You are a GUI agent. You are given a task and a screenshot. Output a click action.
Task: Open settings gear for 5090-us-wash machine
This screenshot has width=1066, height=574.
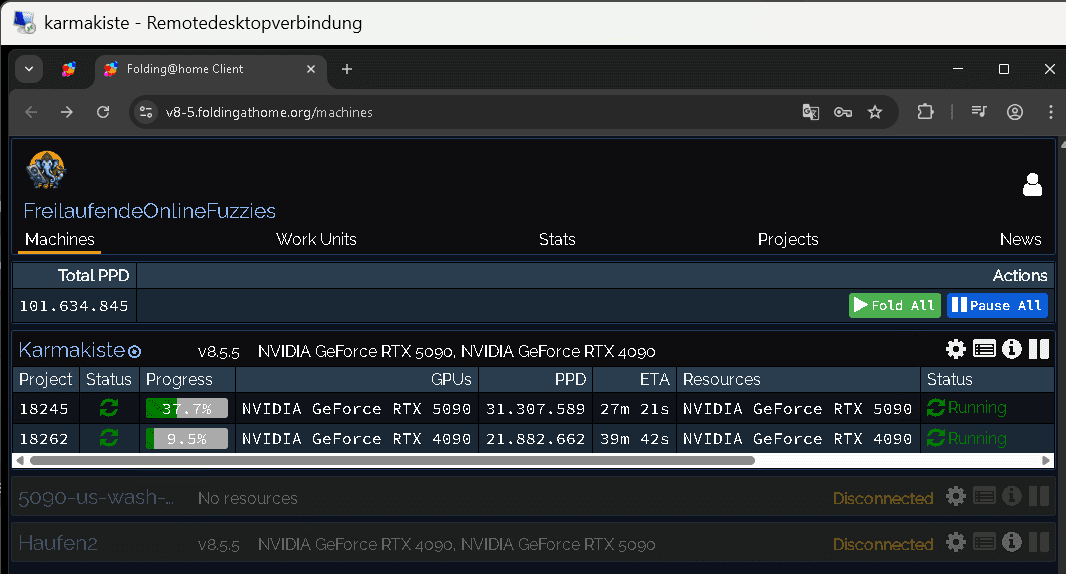click(x=956, y=496)
